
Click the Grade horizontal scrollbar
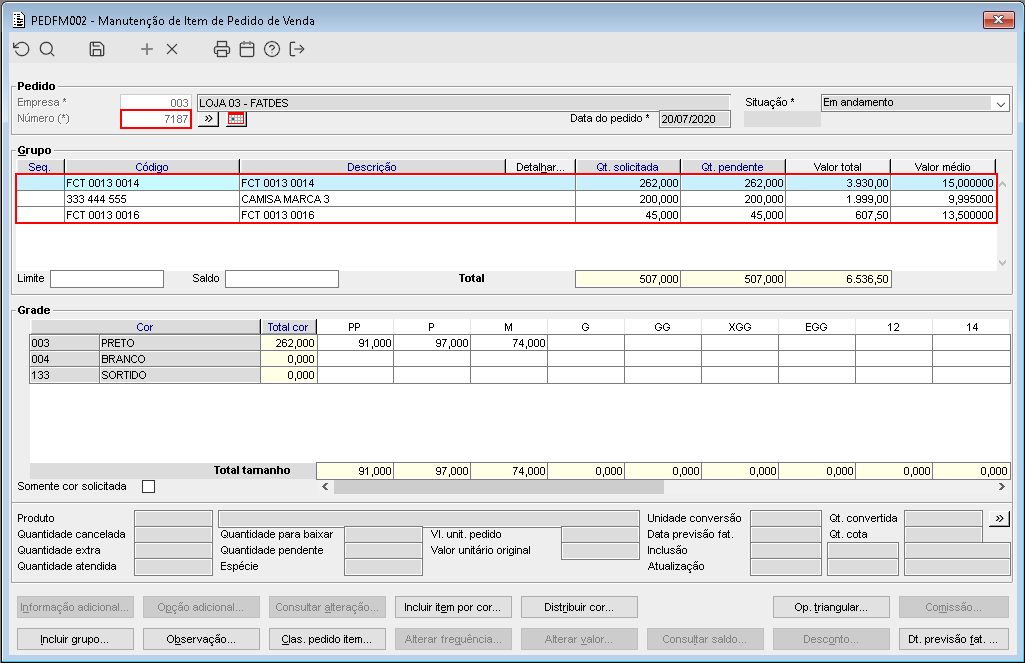coord(498,487)
